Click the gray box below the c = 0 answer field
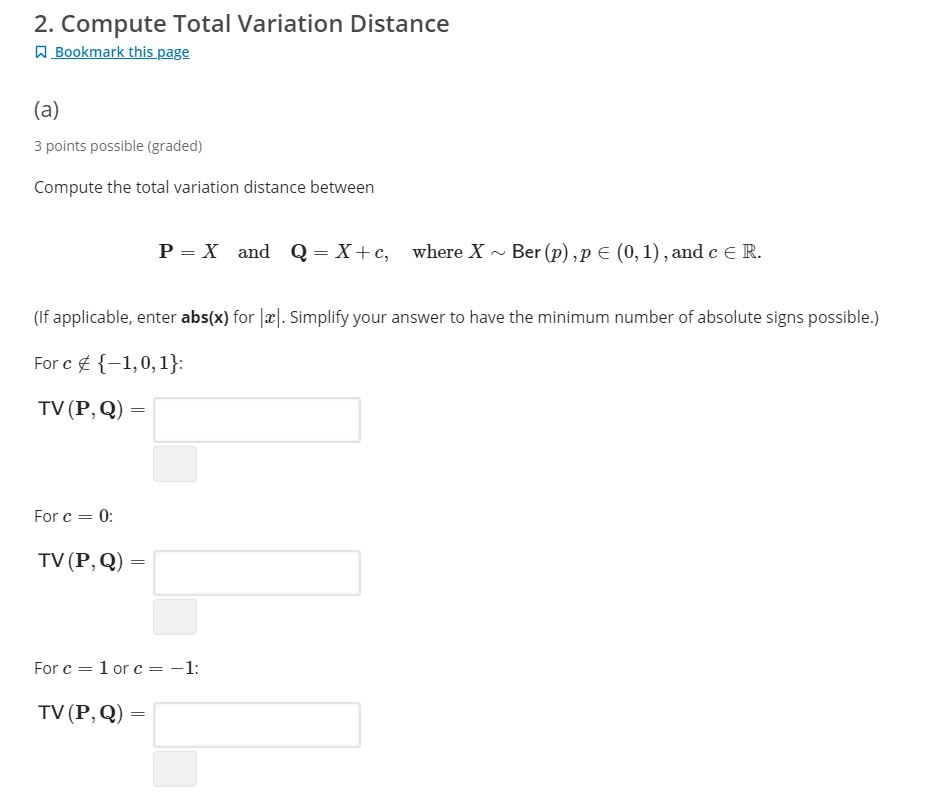The width and height of the screenshot is (934, 808). tap(175, 617)
